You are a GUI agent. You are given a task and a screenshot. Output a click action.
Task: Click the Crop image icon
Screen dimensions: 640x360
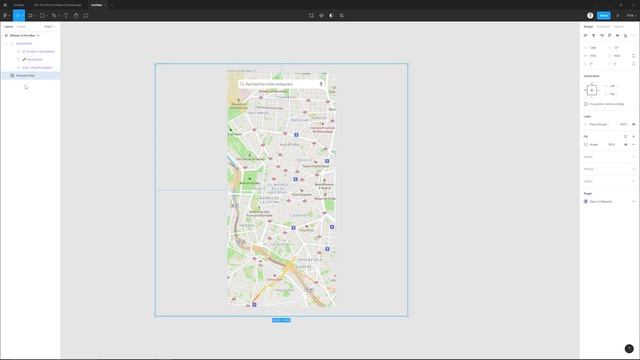click(342, 16)
